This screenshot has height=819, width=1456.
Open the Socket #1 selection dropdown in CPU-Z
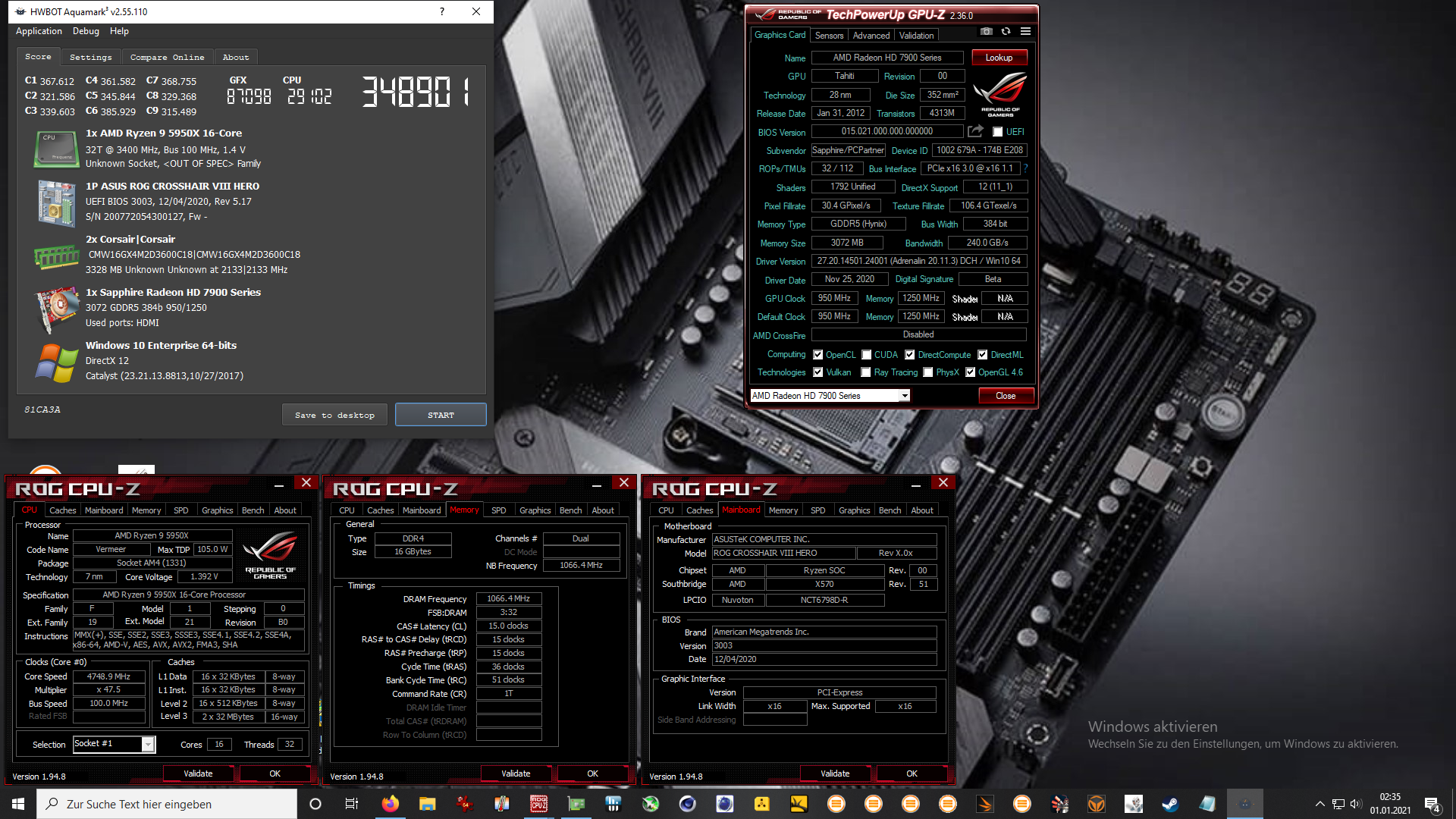pyautogui.click(x=114, y=744)
